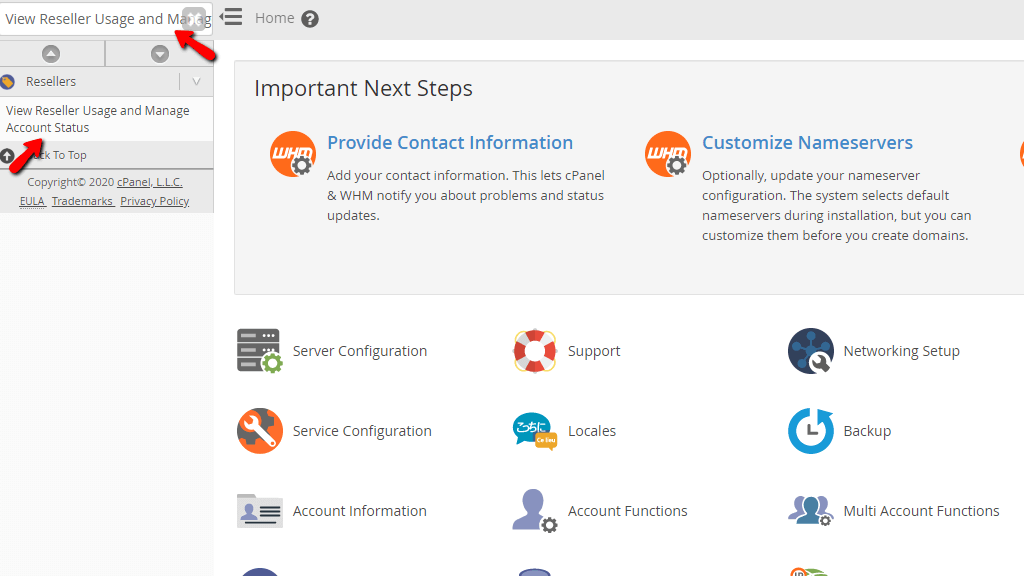Open View Reseller Usage and Manage Account Status

pos(98,119)
